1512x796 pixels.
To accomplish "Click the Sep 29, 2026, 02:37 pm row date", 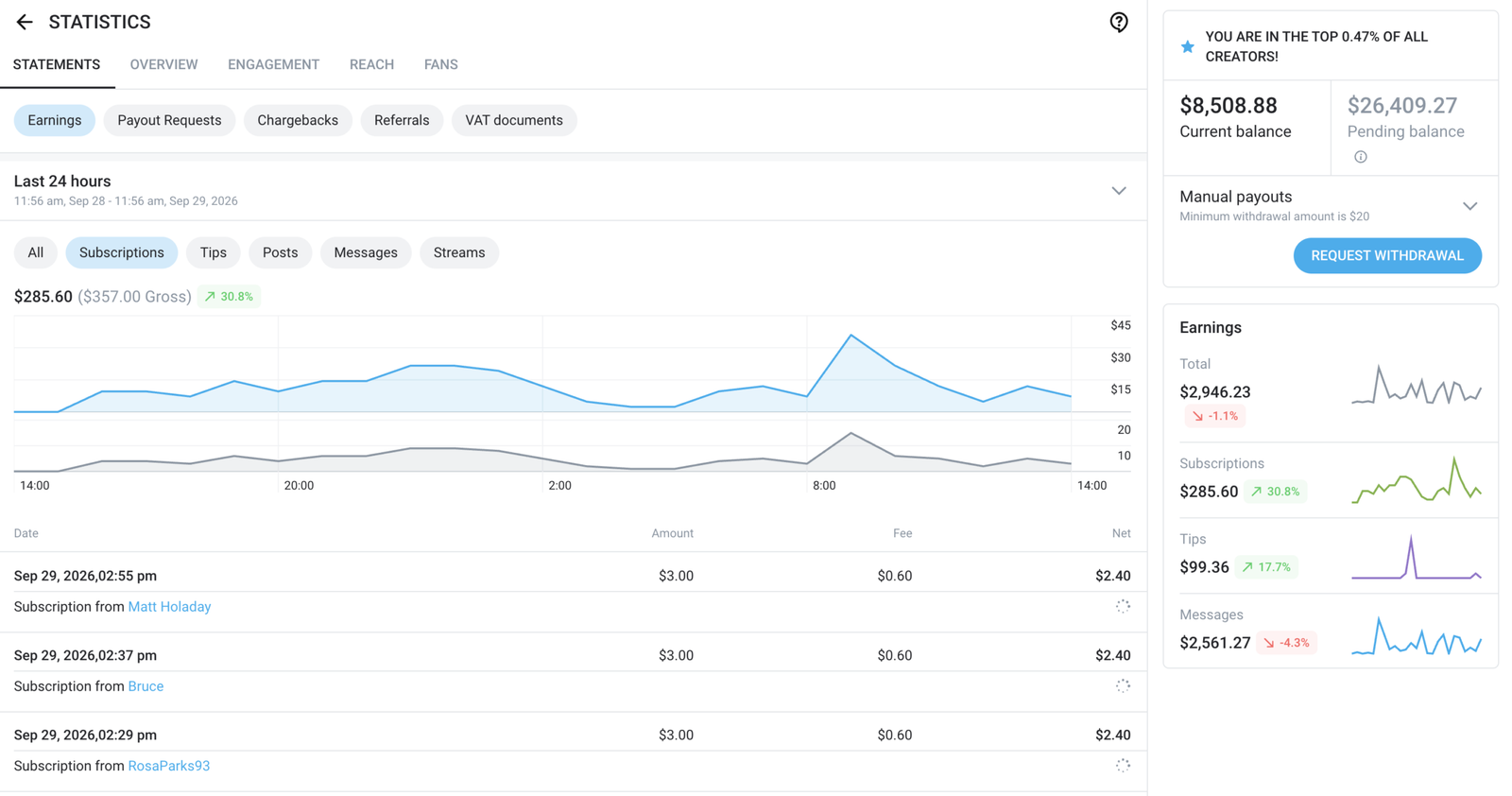I will 85,655.
